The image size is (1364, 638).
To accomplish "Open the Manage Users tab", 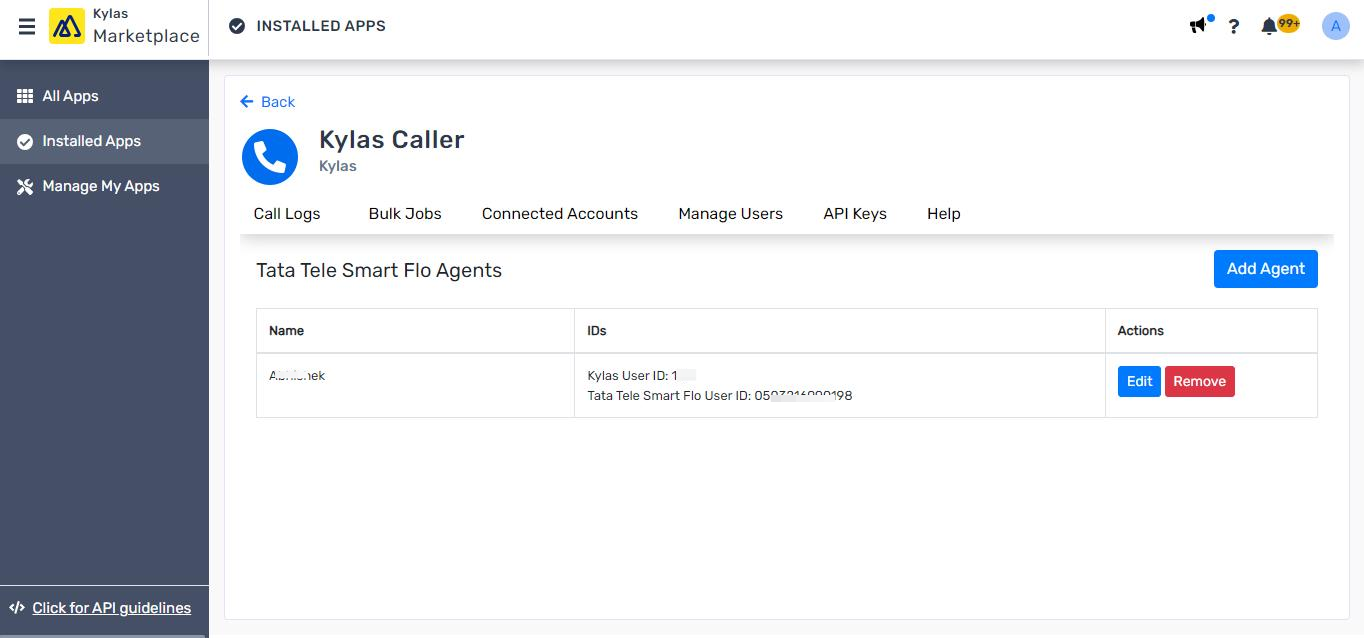I will point(731,213).
